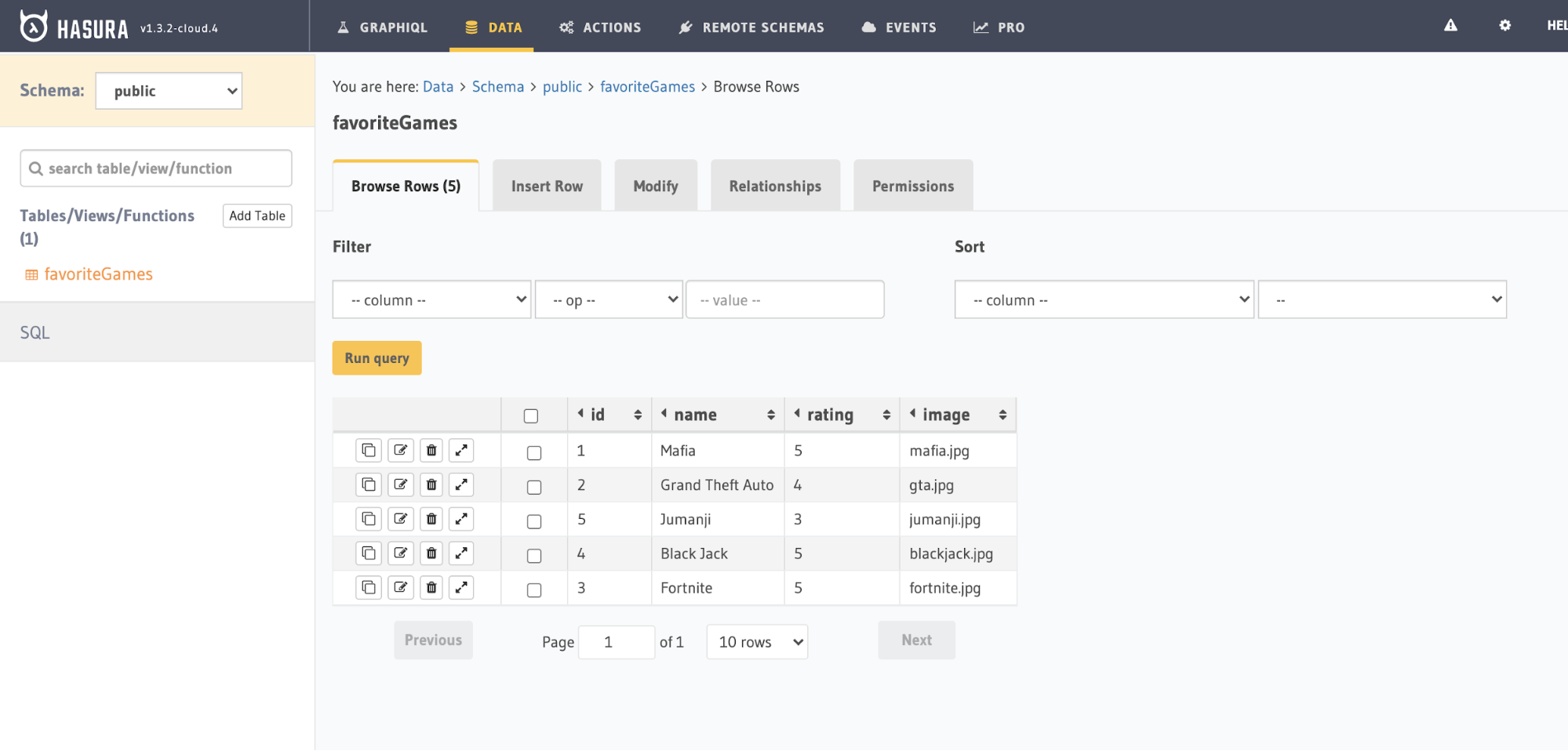Sort the rating column using its sort arrows
Image resolution: width=1568 pixels, height=751 pixels.
tap(886, 414)
